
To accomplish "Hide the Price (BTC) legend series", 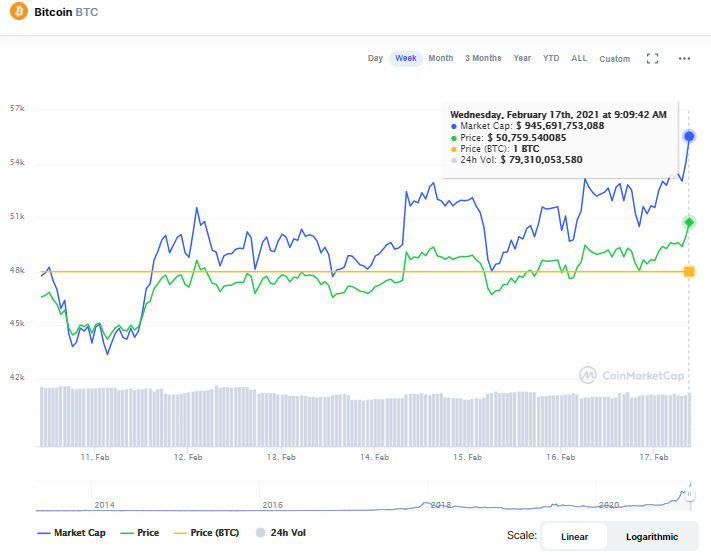I will (206, 533).
